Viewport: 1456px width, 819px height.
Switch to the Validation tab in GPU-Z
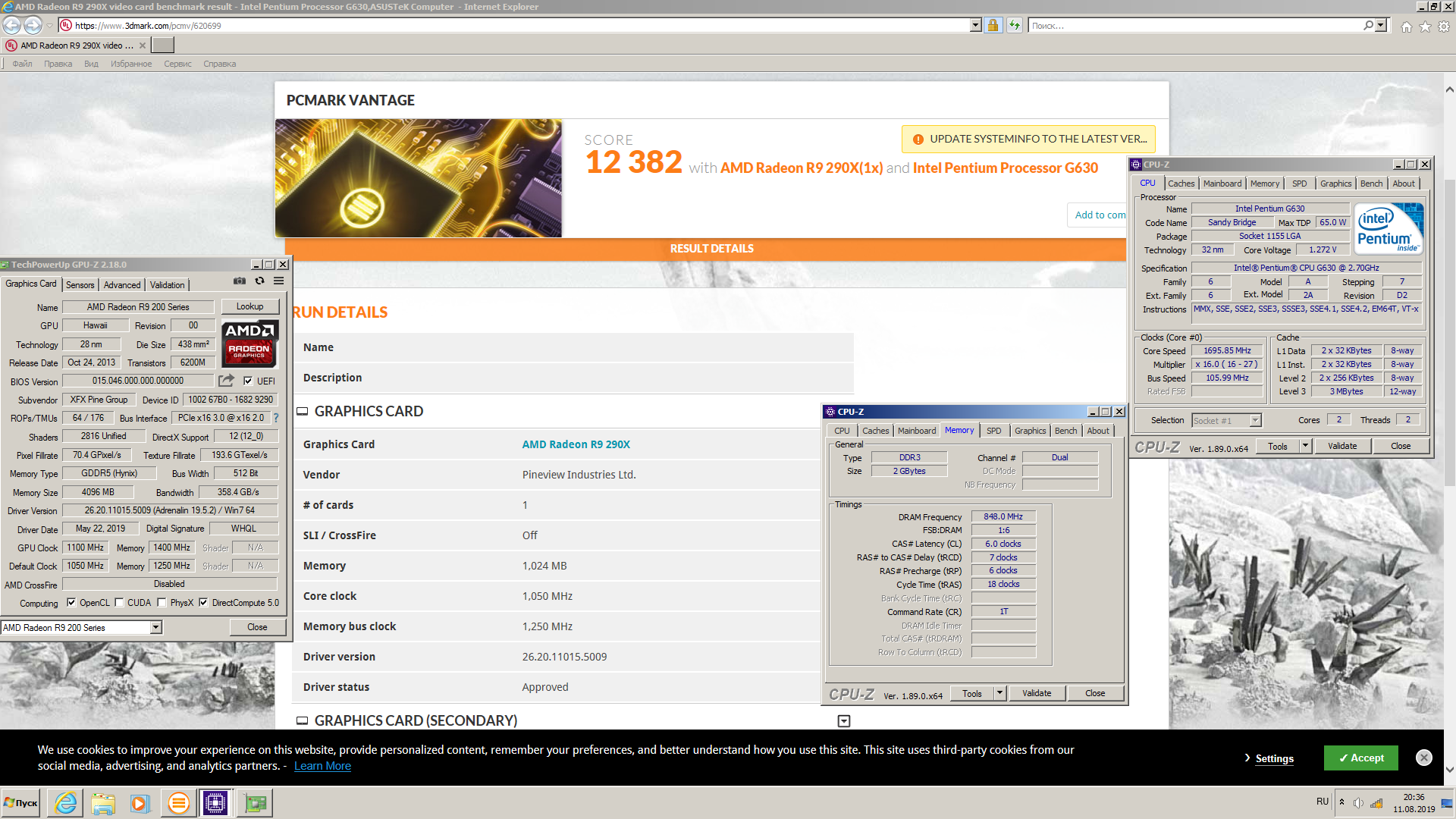167,284
